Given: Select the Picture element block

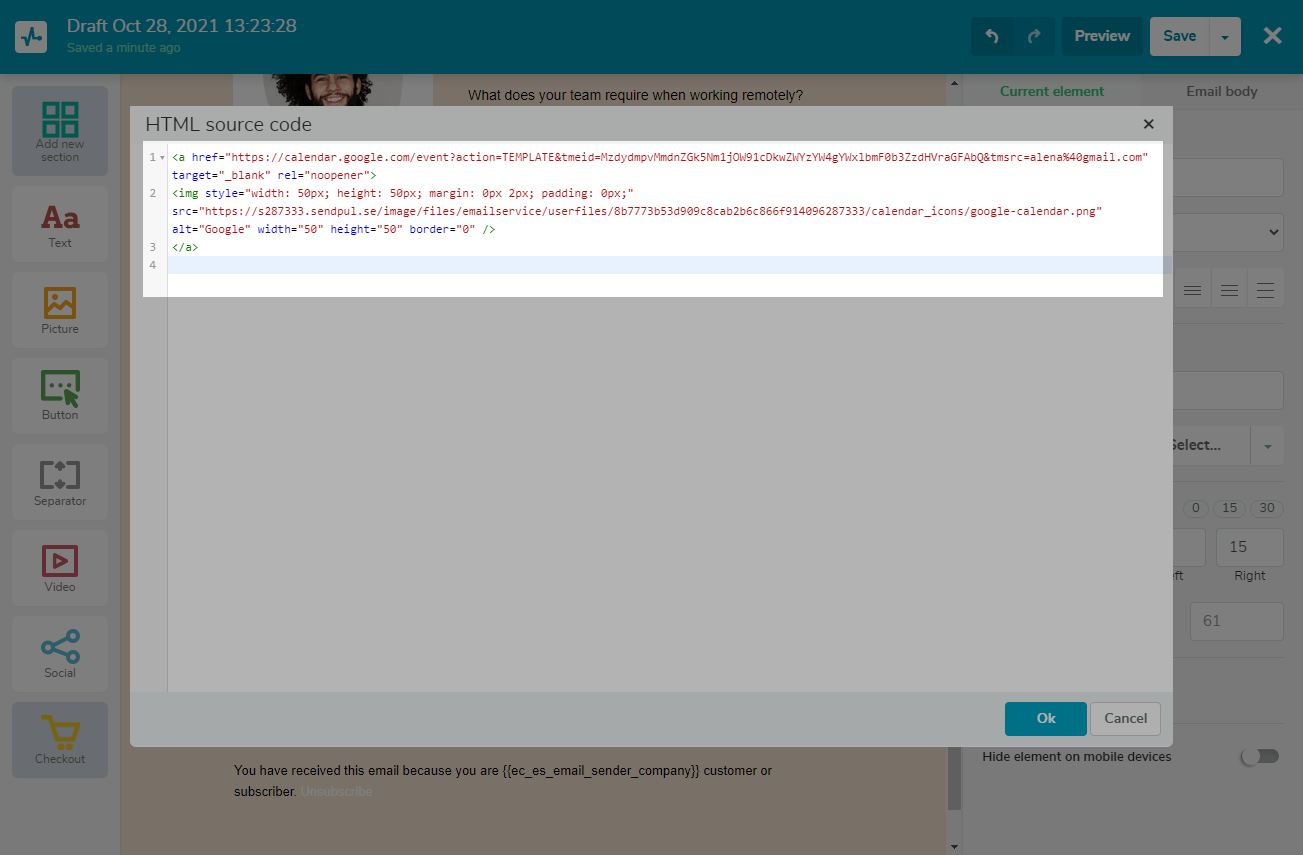Looking at the screenshot, I should [x=60, y=310].
